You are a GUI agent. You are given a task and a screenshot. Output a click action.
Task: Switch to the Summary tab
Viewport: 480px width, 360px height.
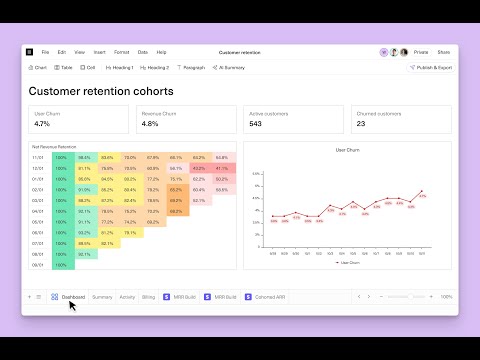[x=102, y=297]
